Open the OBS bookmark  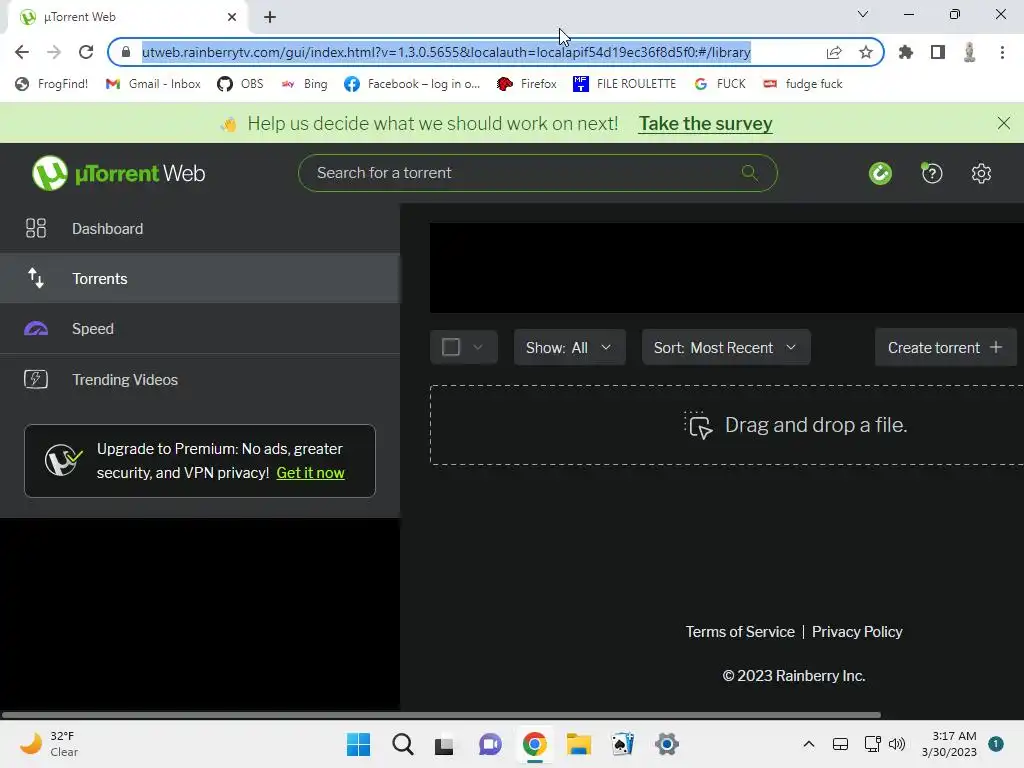click(240, 84)
